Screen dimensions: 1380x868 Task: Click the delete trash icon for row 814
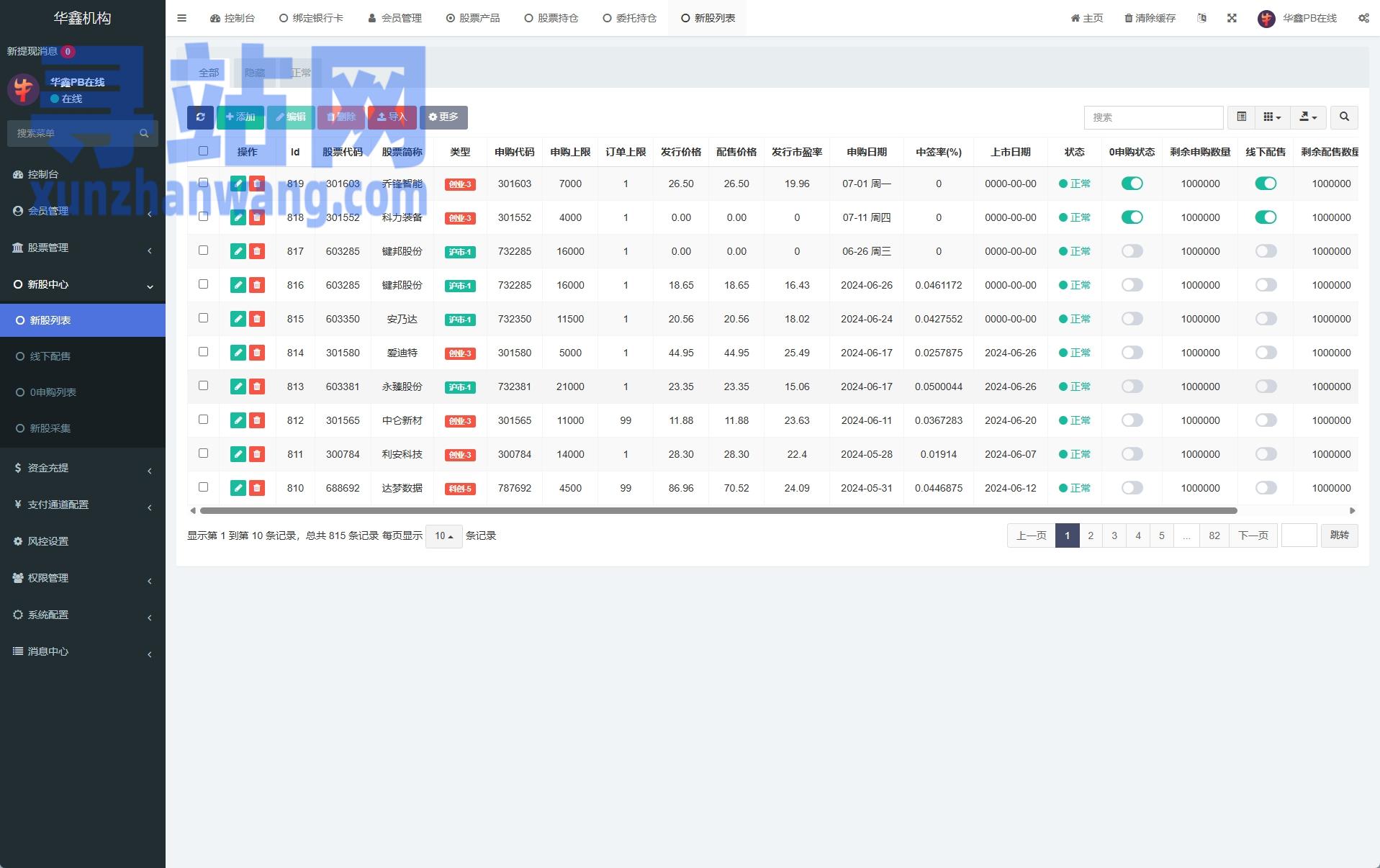(257, 353)
